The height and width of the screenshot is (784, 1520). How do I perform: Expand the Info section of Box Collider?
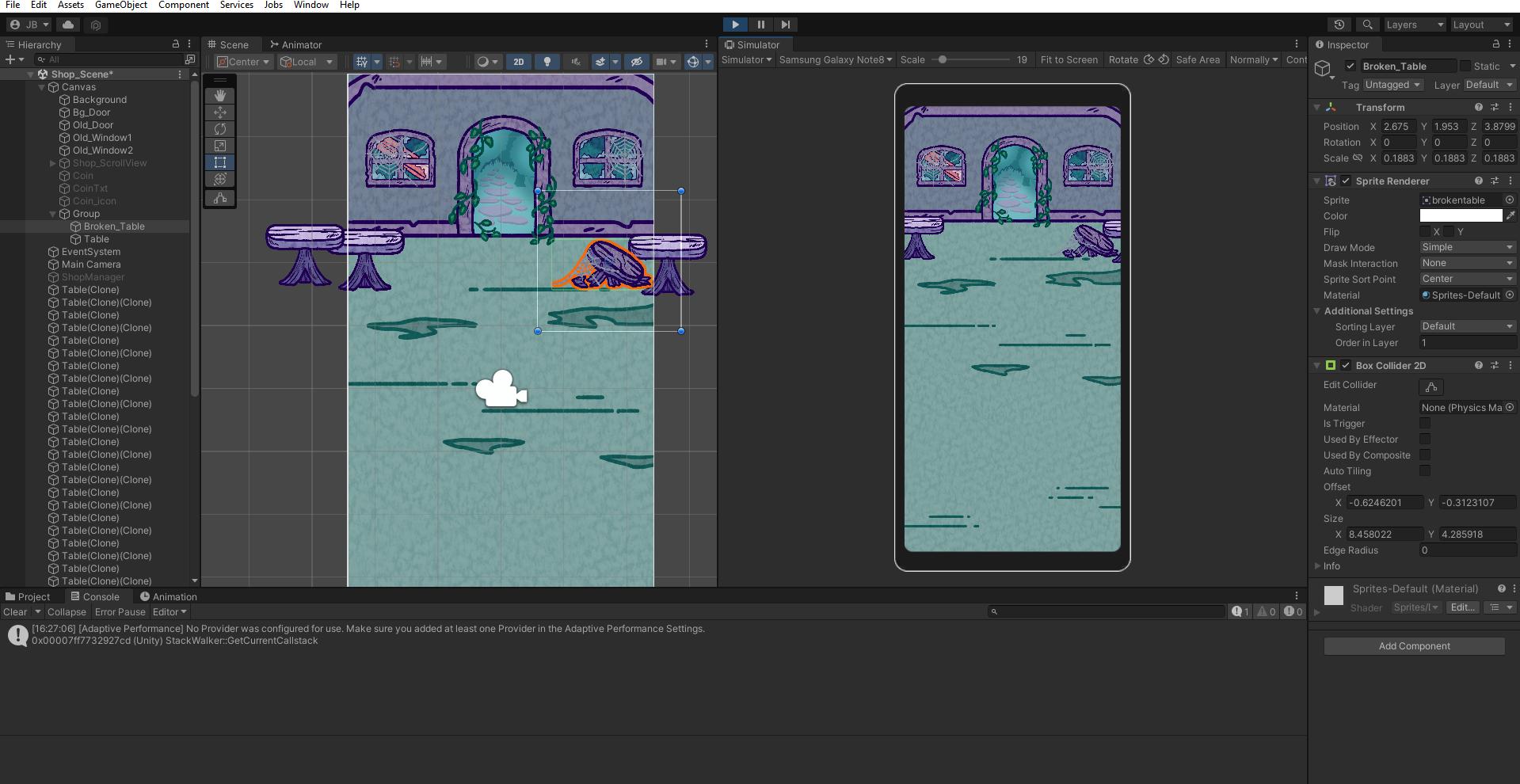pyautogui.click(x=1317, y=565)
